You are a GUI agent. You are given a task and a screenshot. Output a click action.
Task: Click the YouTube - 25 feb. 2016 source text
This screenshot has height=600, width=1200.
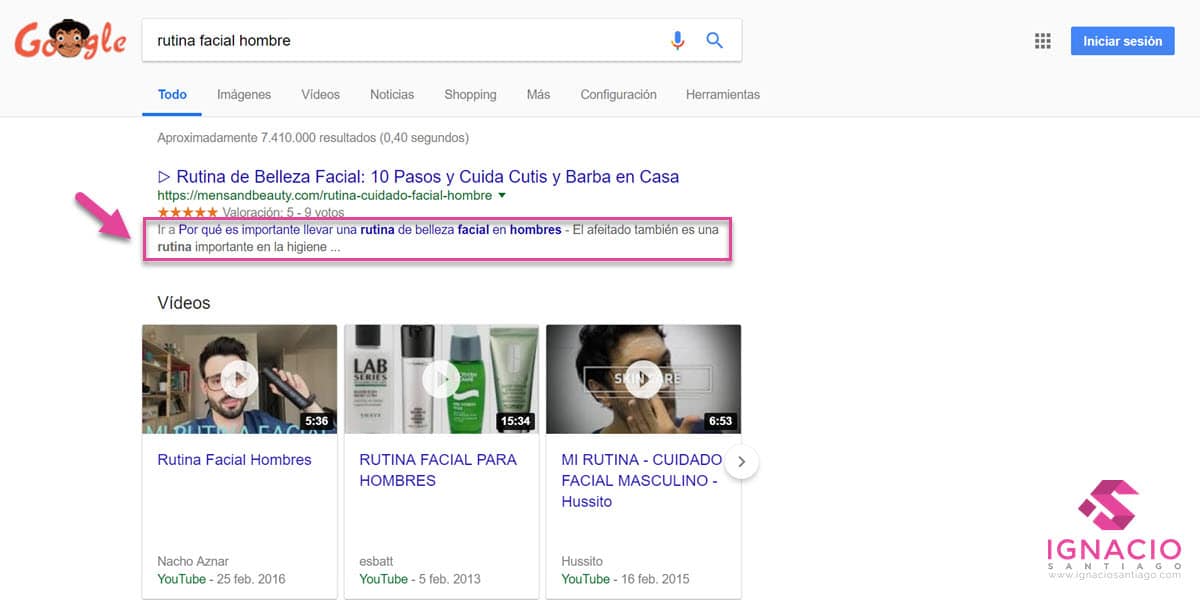tap(221, 579)
